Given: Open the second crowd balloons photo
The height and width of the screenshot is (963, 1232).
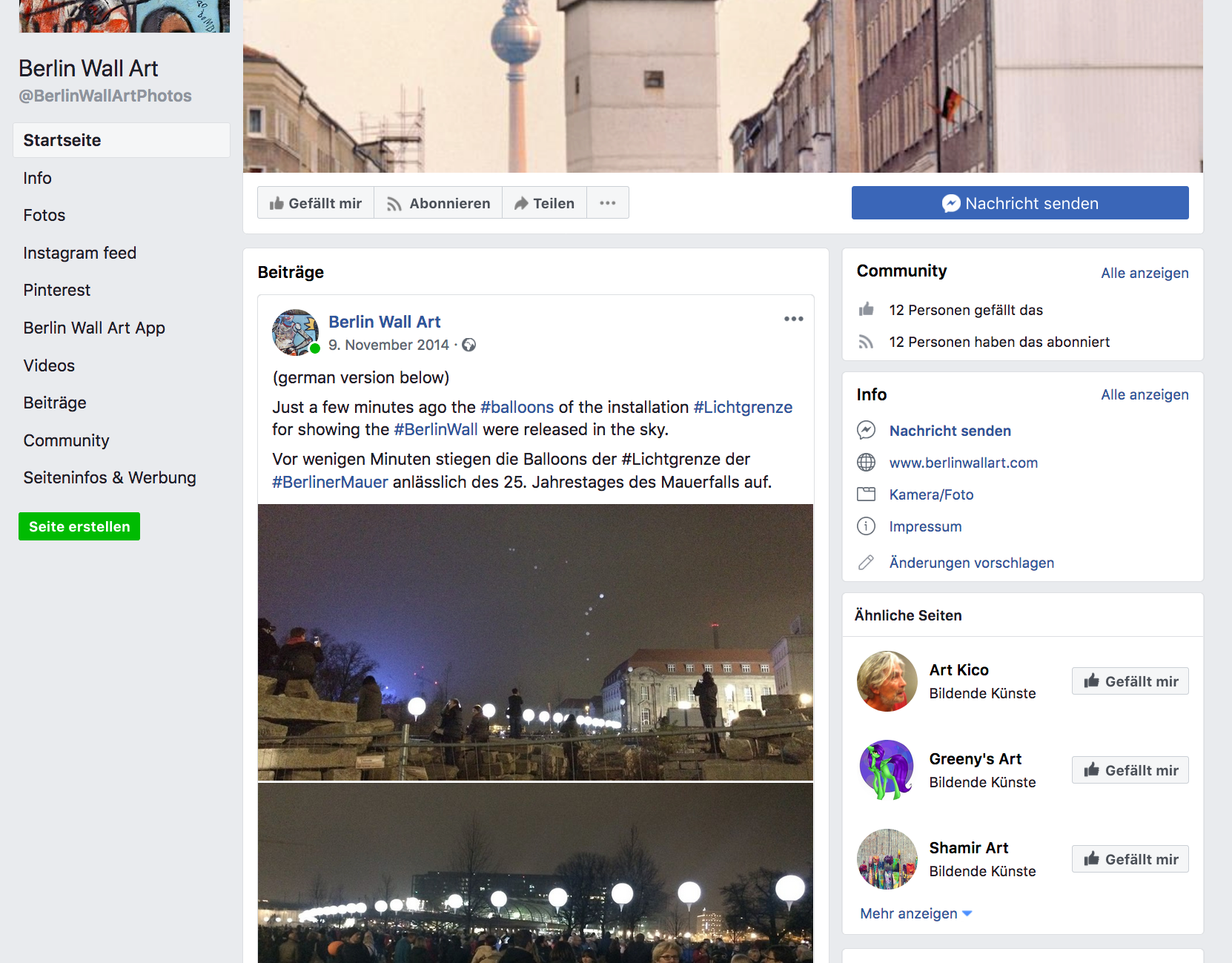Looking at the screenshot, I should pos(535,873).
